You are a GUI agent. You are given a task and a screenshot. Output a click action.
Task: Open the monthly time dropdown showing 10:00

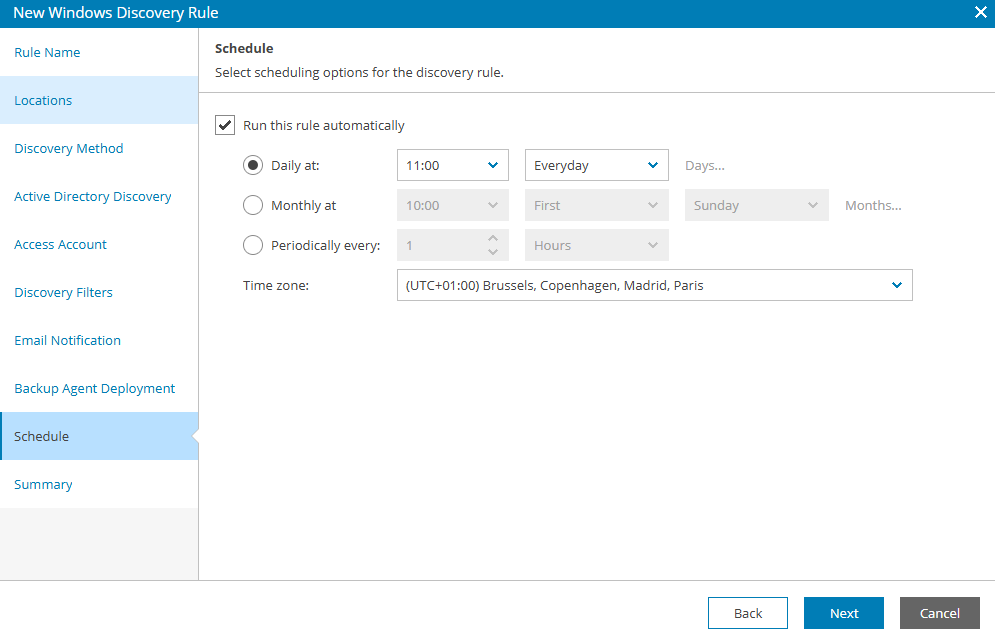[x=452, y=206]
